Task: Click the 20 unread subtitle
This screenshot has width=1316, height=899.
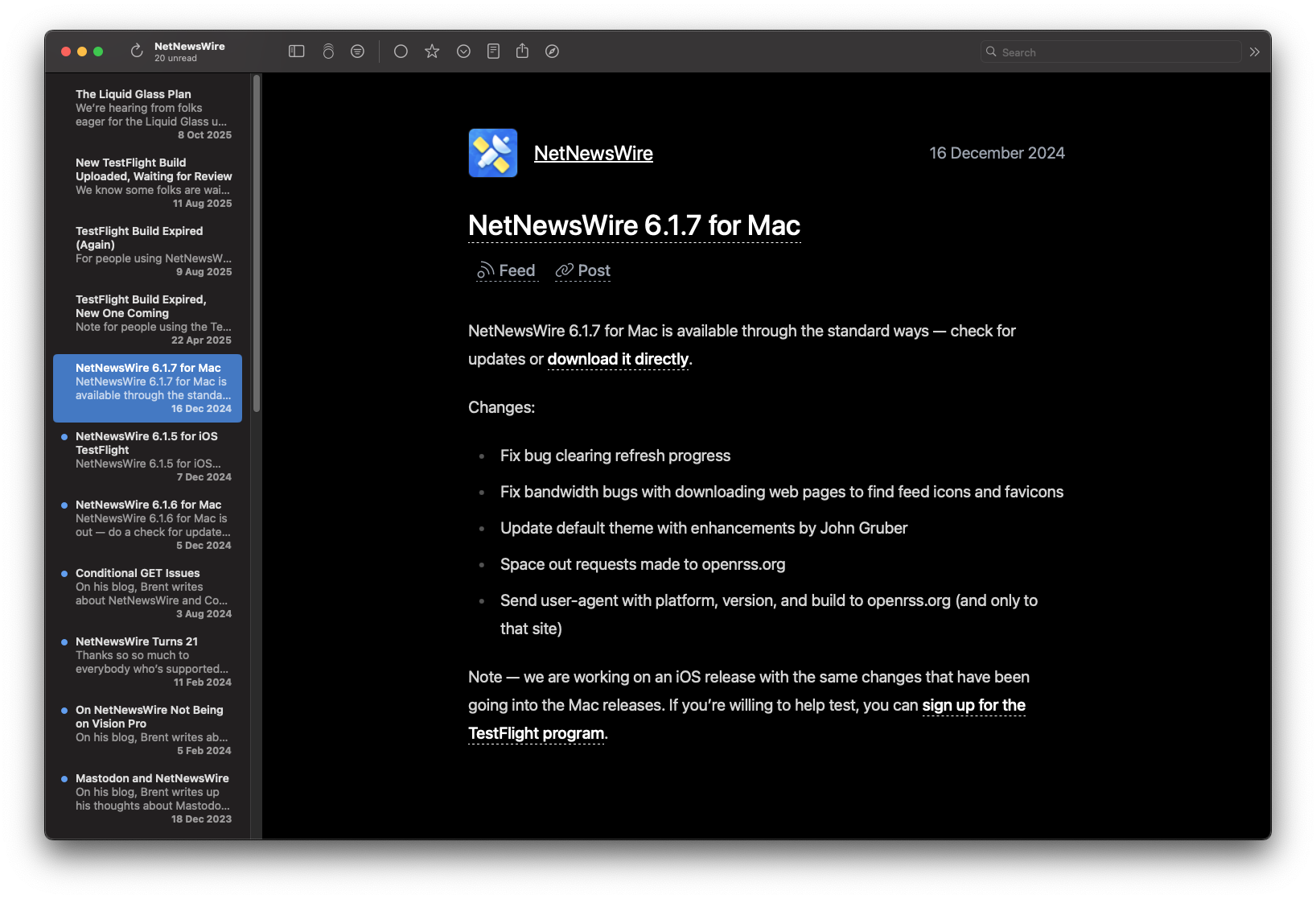Action: pos(175,59)
